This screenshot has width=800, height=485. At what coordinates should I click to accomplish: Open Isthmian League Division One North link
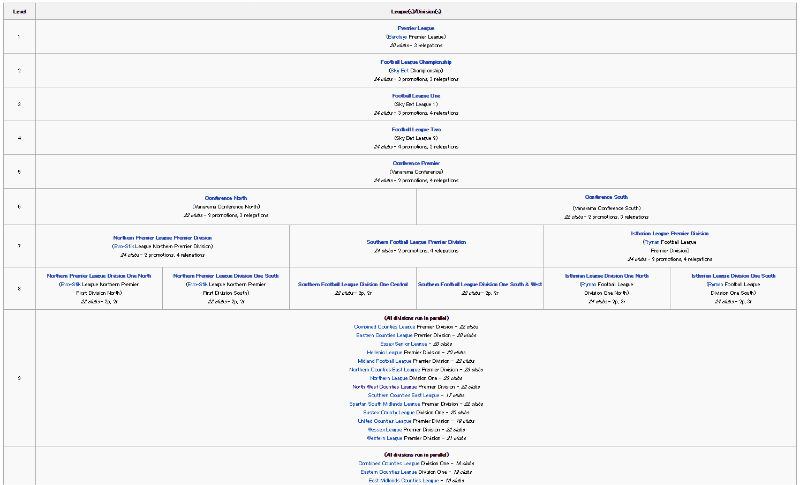607,276
